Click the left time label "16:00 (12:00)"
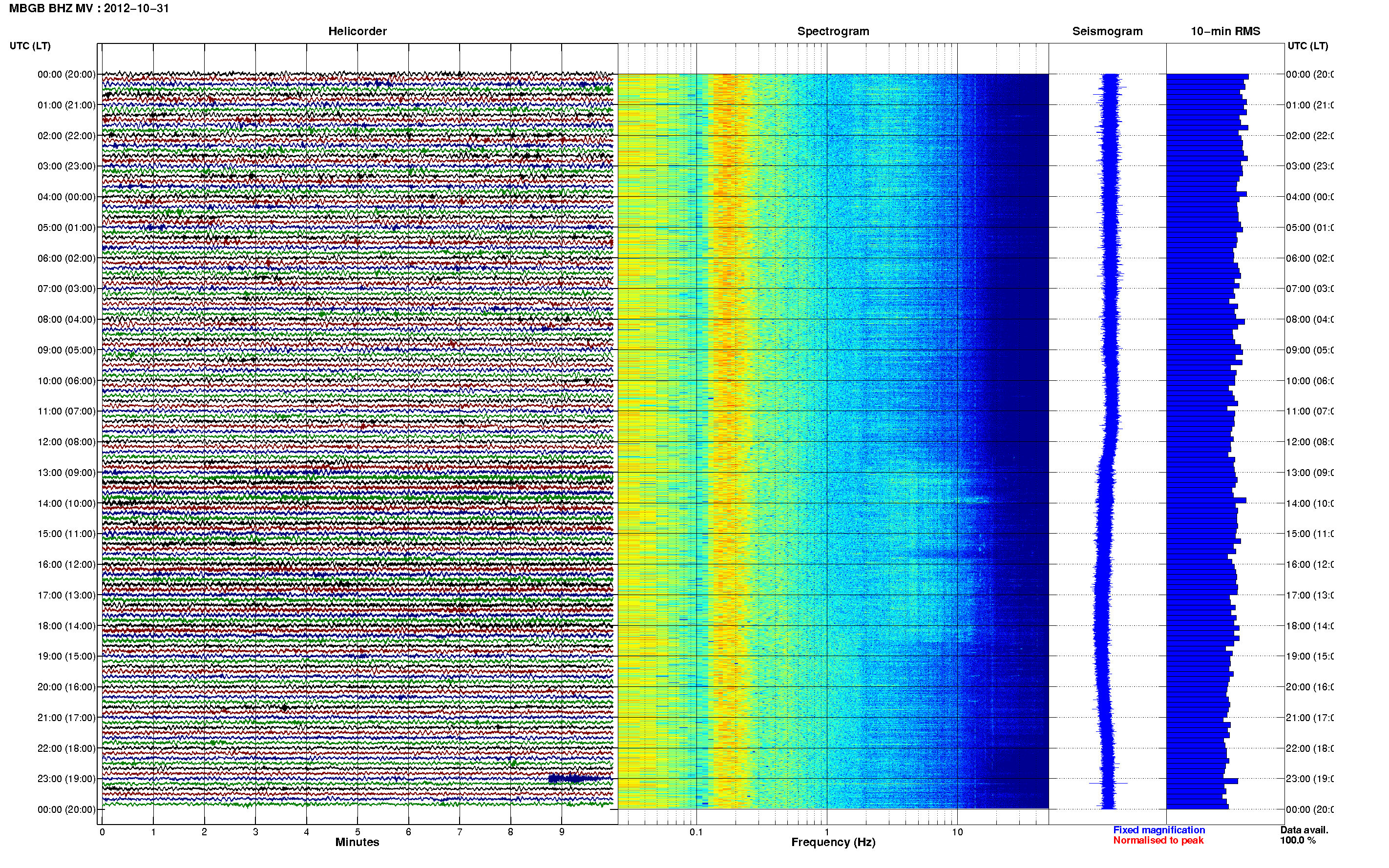 (x=66, y=564)
